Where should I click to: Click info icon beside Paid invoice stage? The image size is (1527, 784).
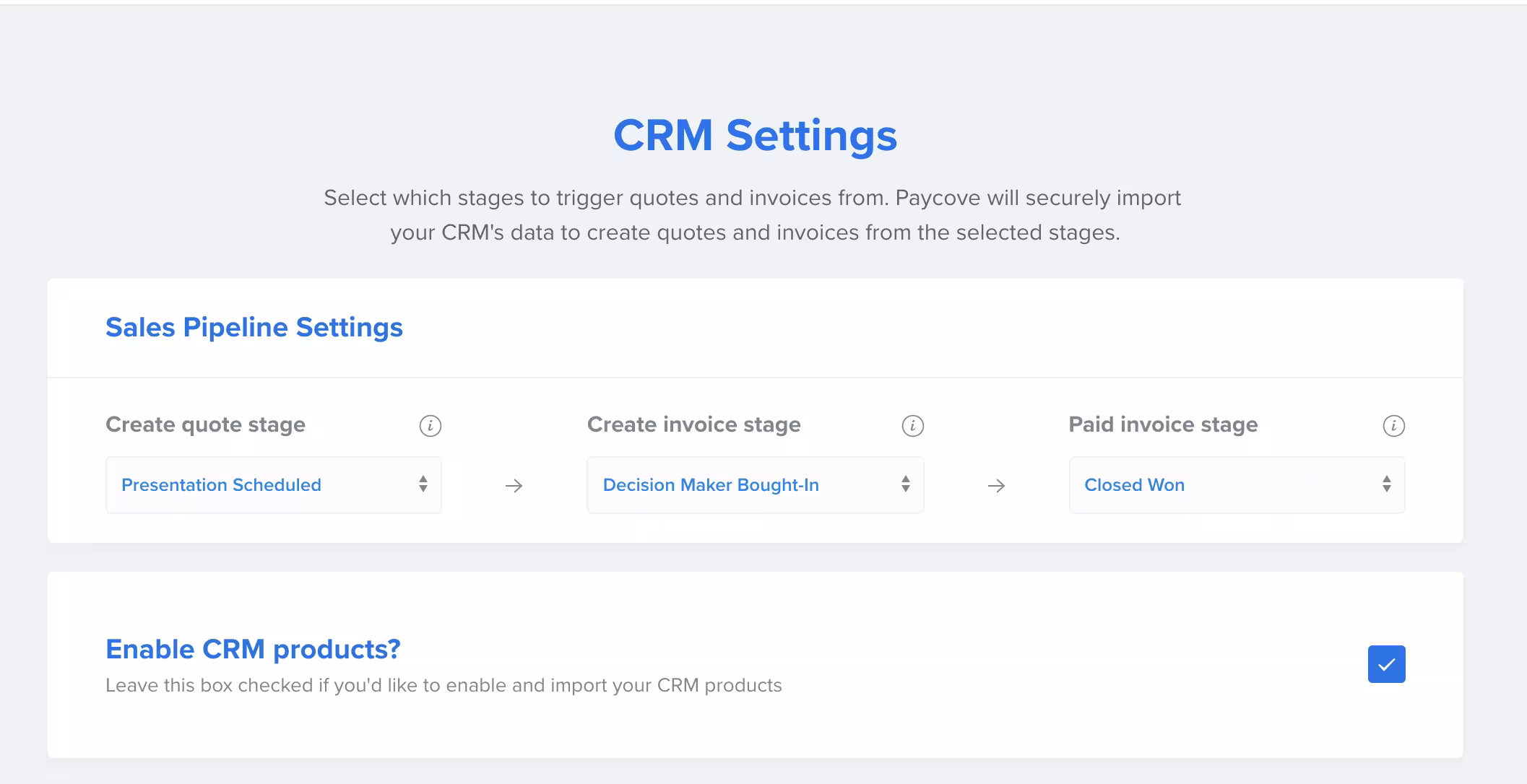pos(1393,426)
